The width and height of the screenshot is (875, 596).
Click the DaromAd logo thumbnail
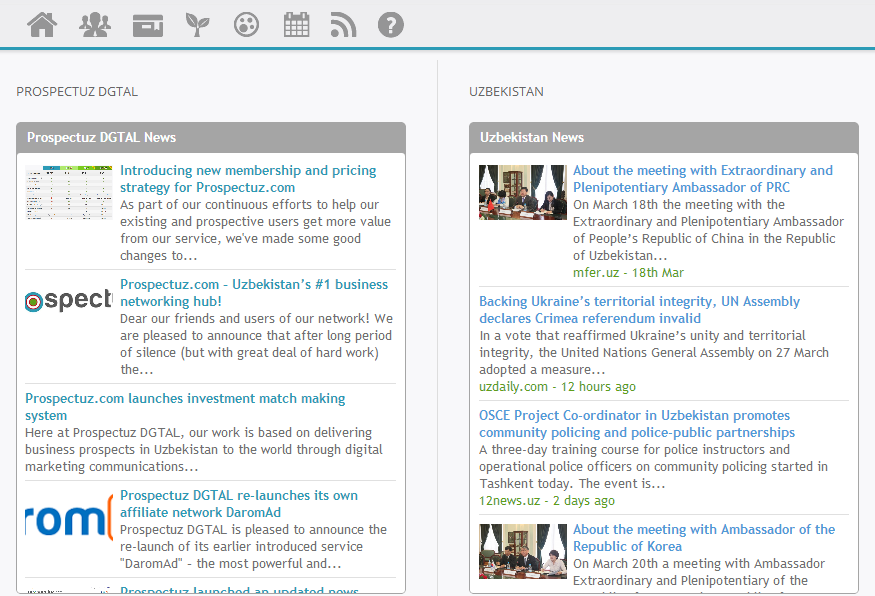coord(68,521)
